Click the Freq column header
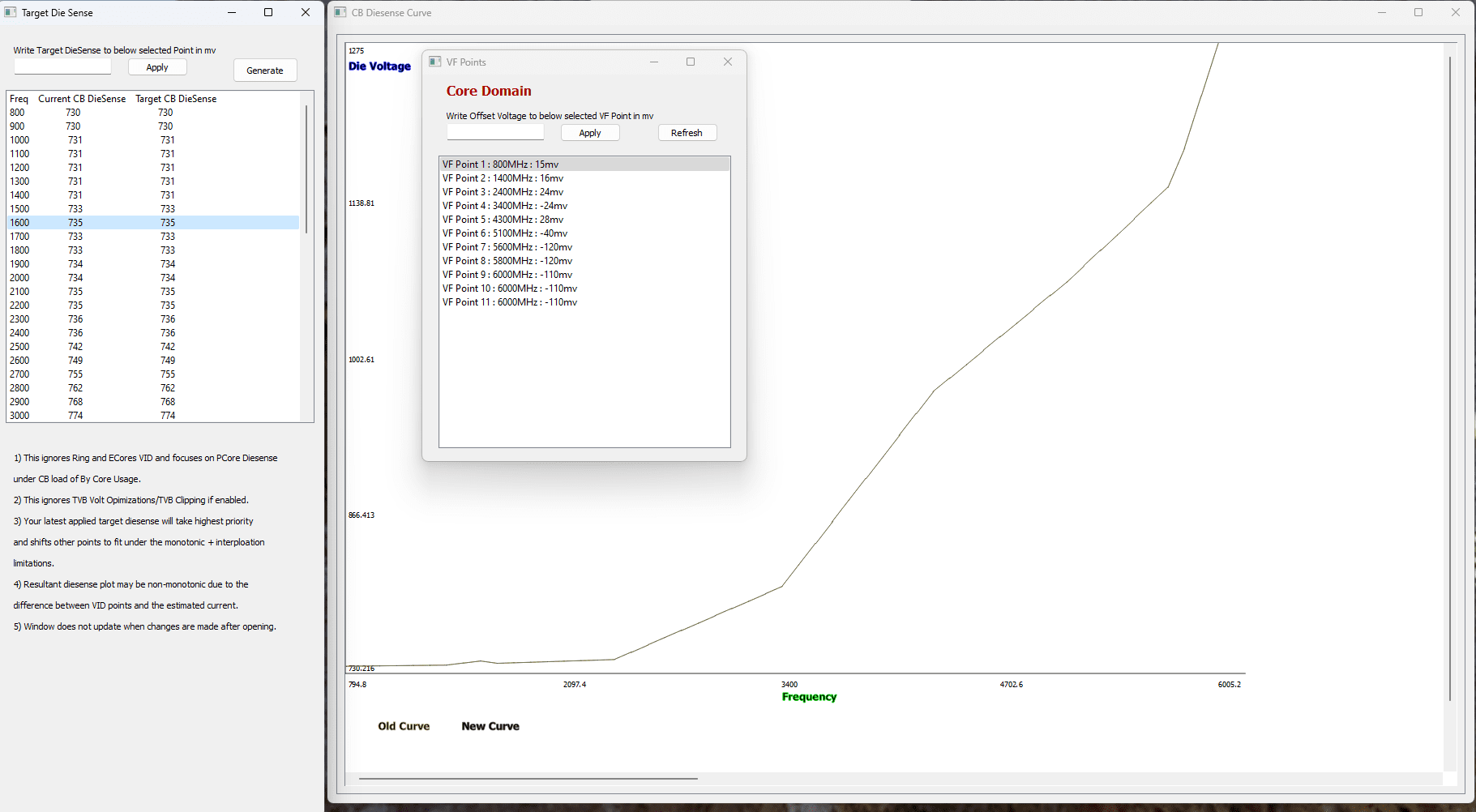Screen dimensions: 1476x812 (x=19, y=99)
